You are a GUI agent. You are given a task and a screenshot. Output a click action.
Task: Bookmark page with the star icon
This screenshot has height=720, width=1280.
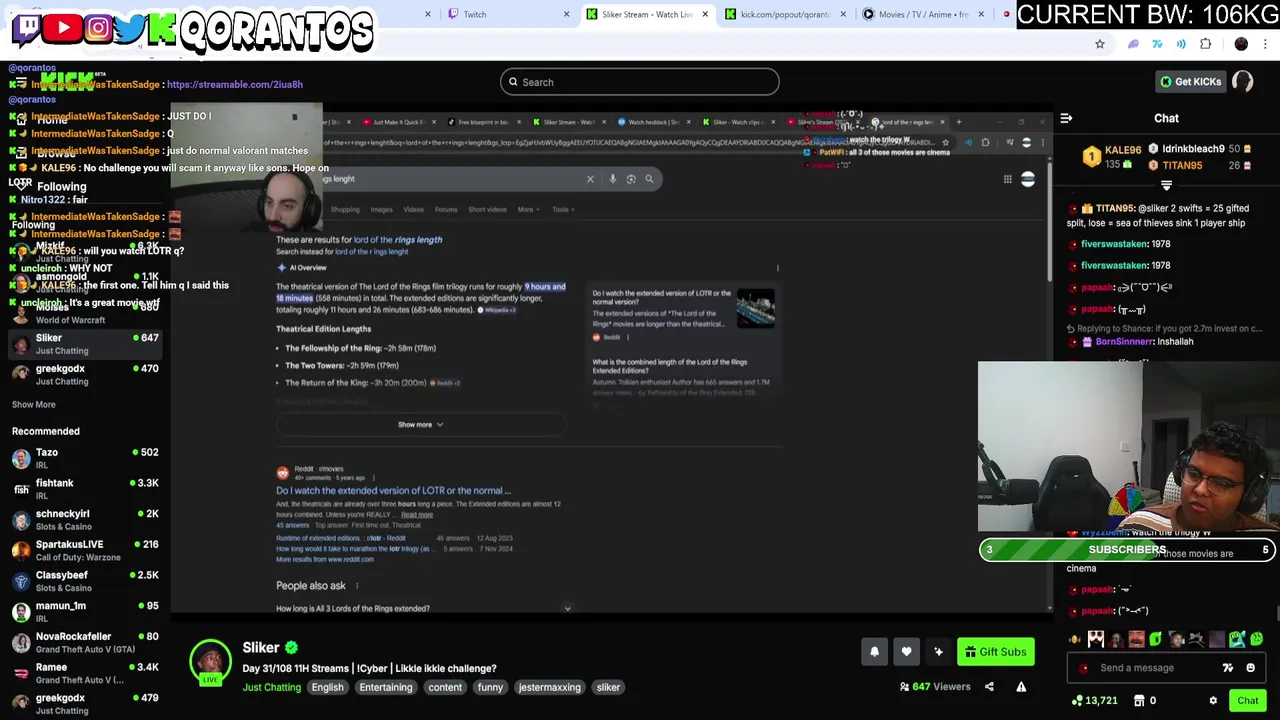[x=1100, y=44]
